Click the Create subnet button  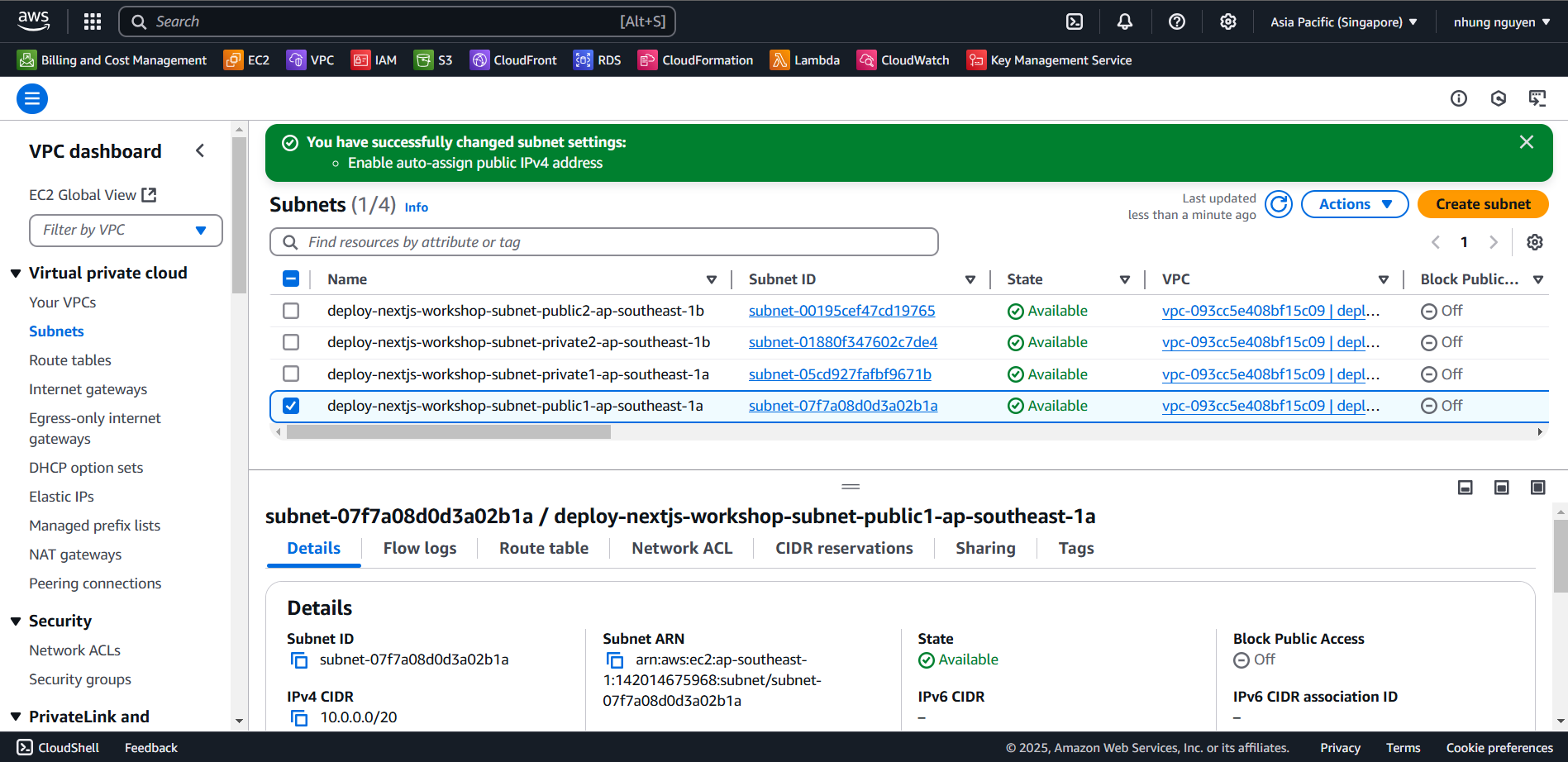point(1483,204)
